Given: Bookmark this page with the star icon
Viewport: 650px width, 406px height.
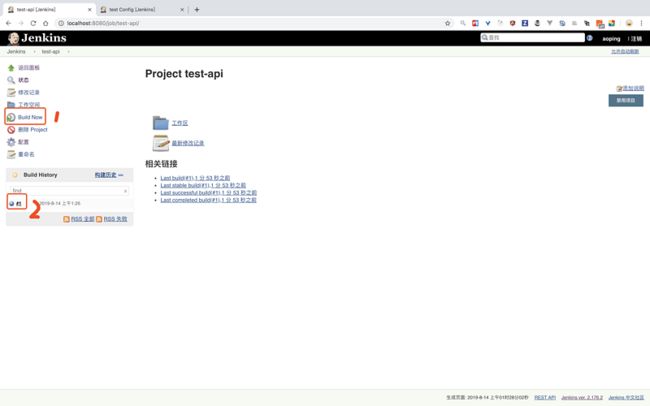Looking at the screenshot, I should [447, 23].
